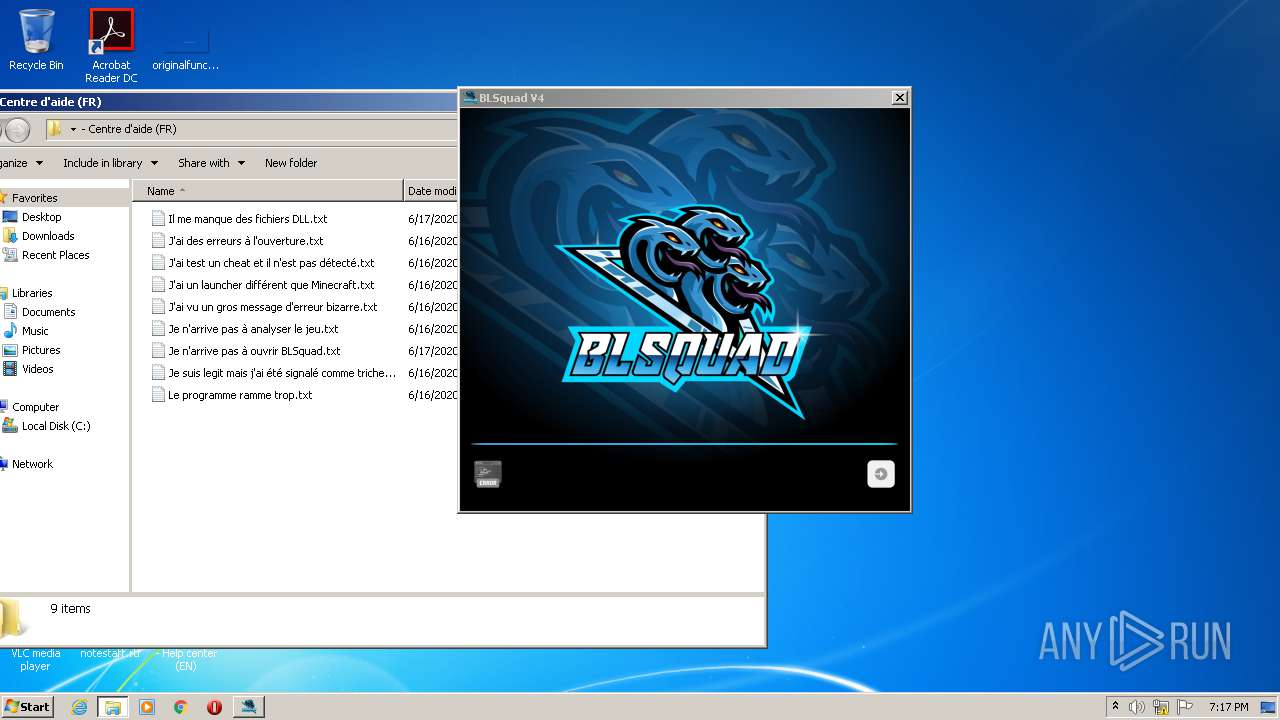Open Local Disk (C:) in navigation pane

56,426
